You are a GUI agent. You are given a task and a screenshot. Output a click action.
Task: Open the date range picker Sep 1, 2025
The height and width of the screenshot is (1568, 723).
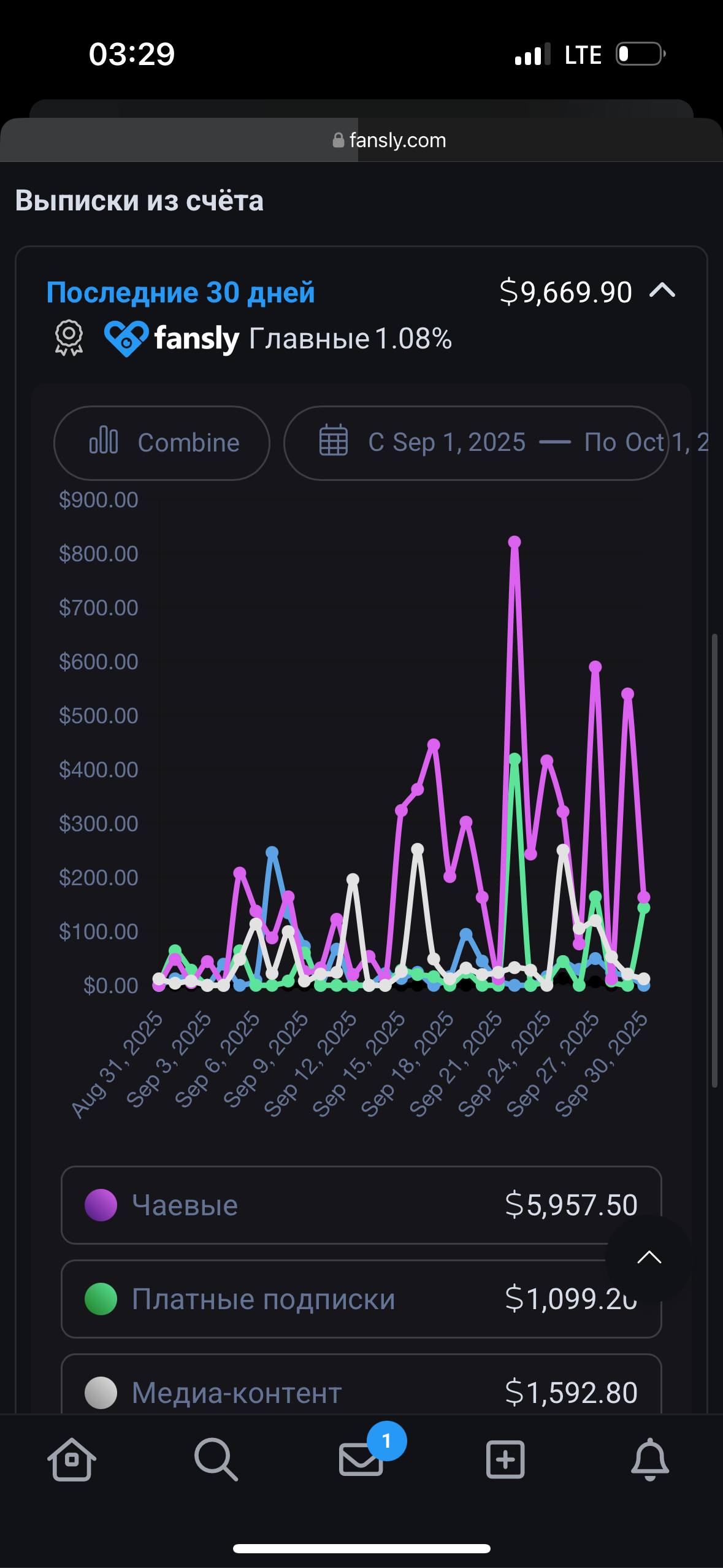tap(476, 443)
